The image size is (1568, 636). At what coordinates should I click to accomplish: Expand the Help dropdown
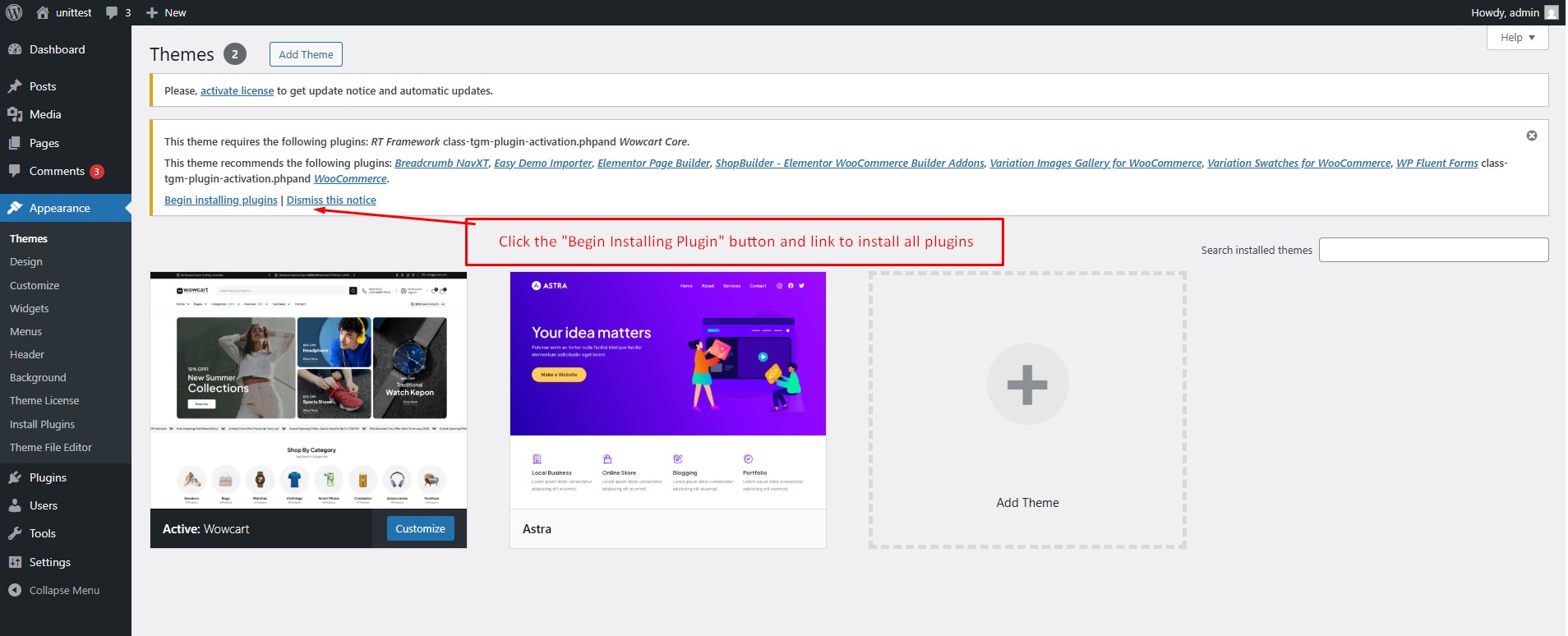pyautogui.click(x=1517, y=38)
